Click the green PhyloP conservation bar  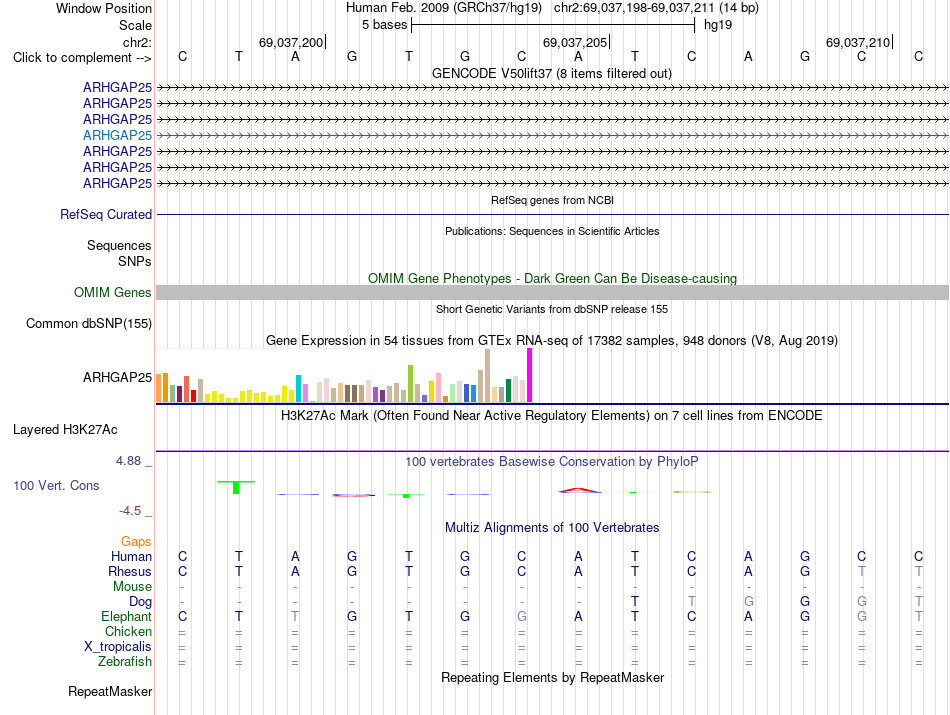coord(236,487)
